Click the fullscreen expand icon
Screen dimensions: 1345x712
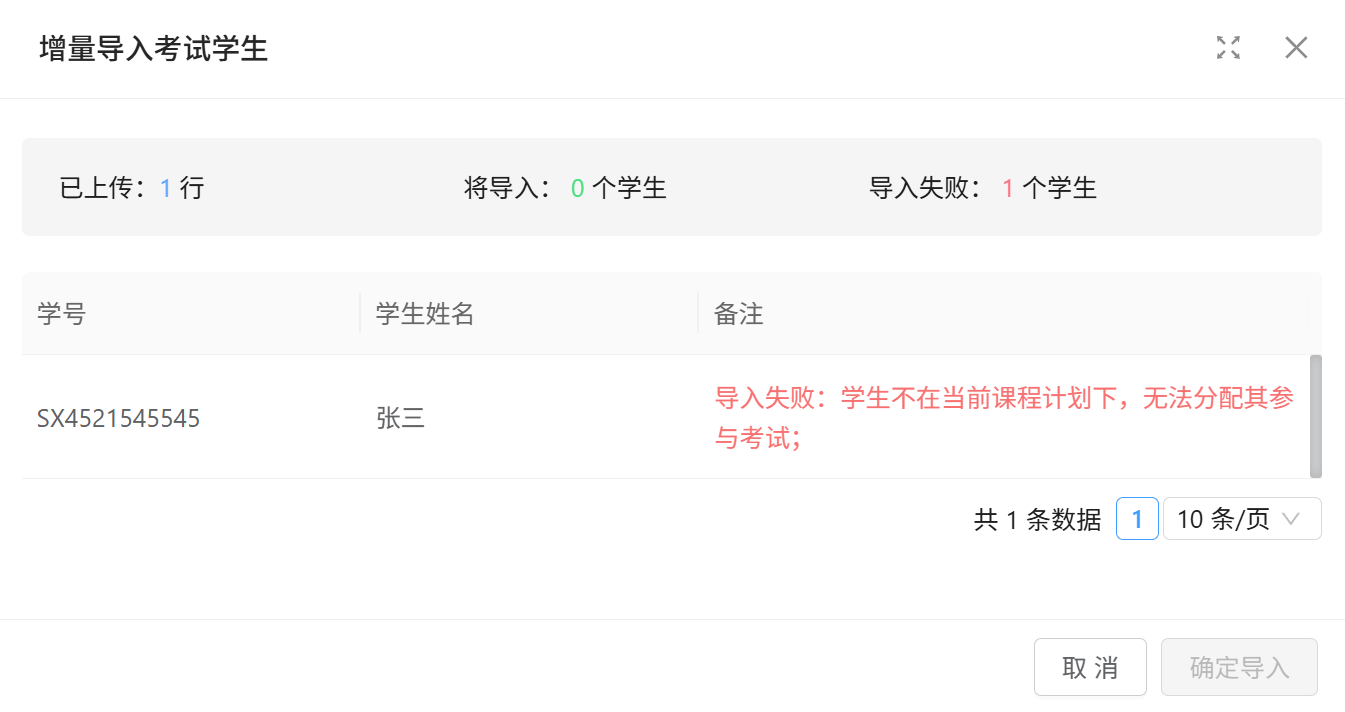click(1228, 47)
